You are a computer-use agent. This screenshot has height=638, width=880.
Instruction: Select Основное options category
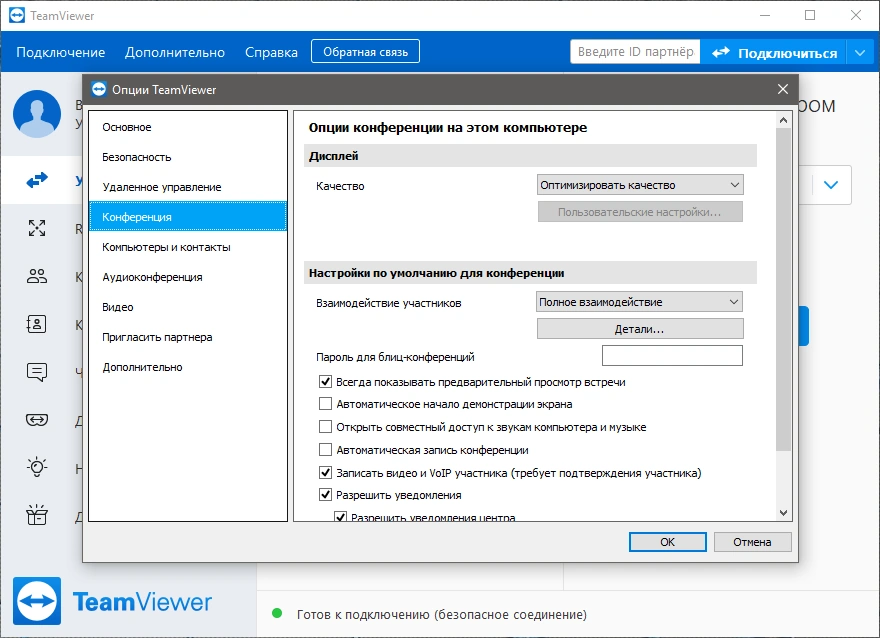click(188, 127)
